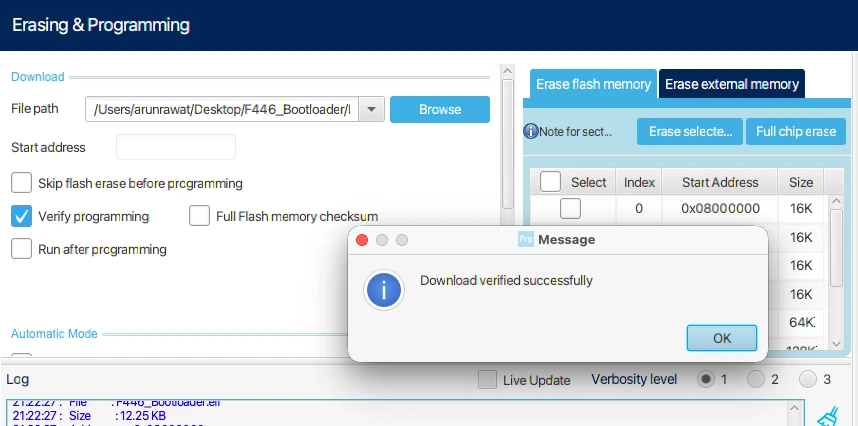The width and height of the screenshot is (858, 426).
Task: Click the Full chip erase button
Action: 795,131
